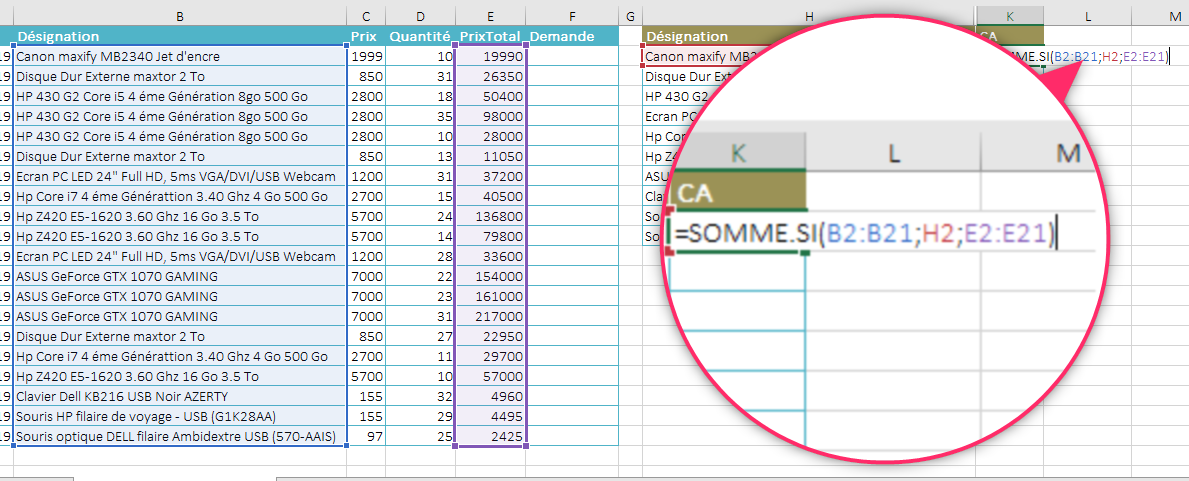This screenshot has height=481, width=1189.
Task: Select column F header
Action: click(572, 15)
